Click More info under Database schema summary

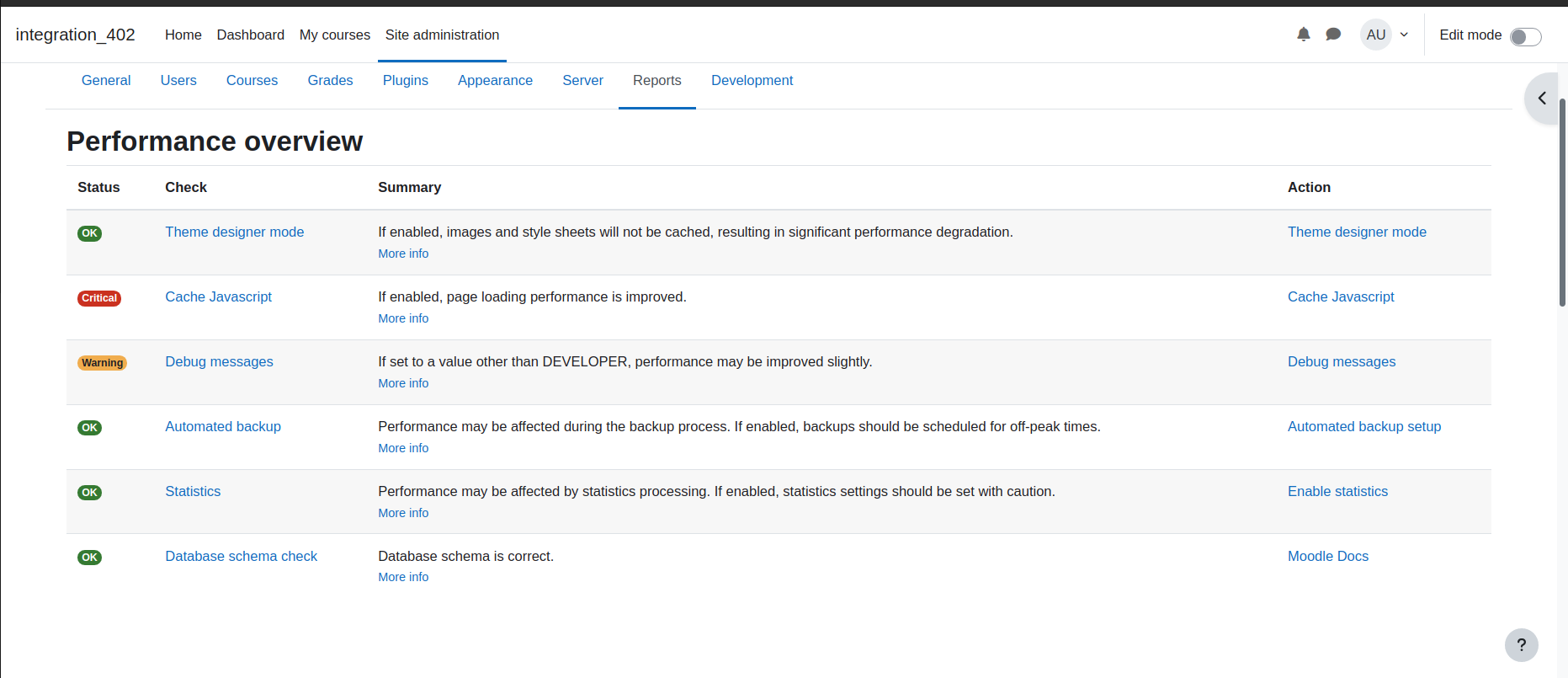click(x=403, y=577)
